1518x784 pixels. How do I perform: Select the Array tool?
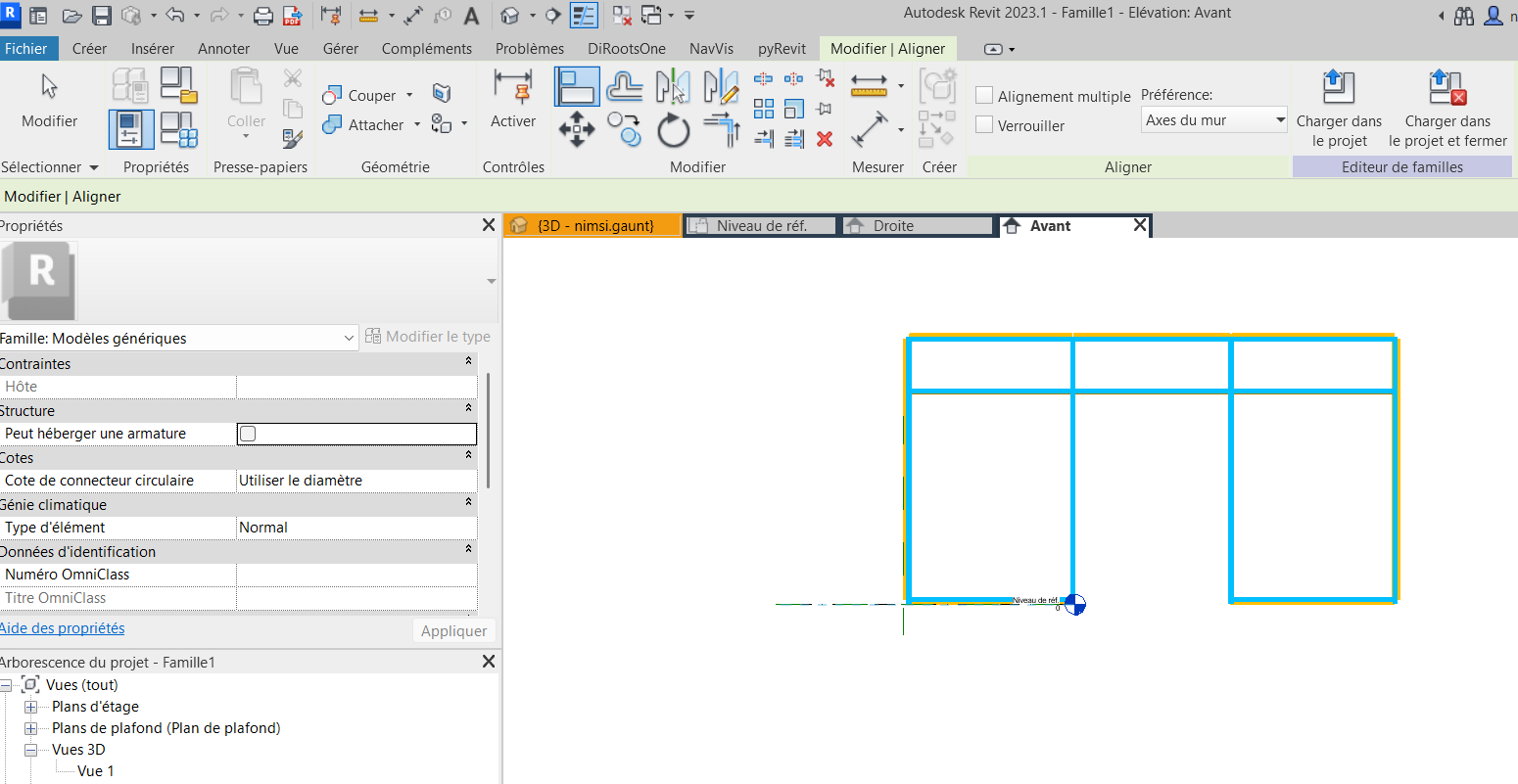(764, 109)
